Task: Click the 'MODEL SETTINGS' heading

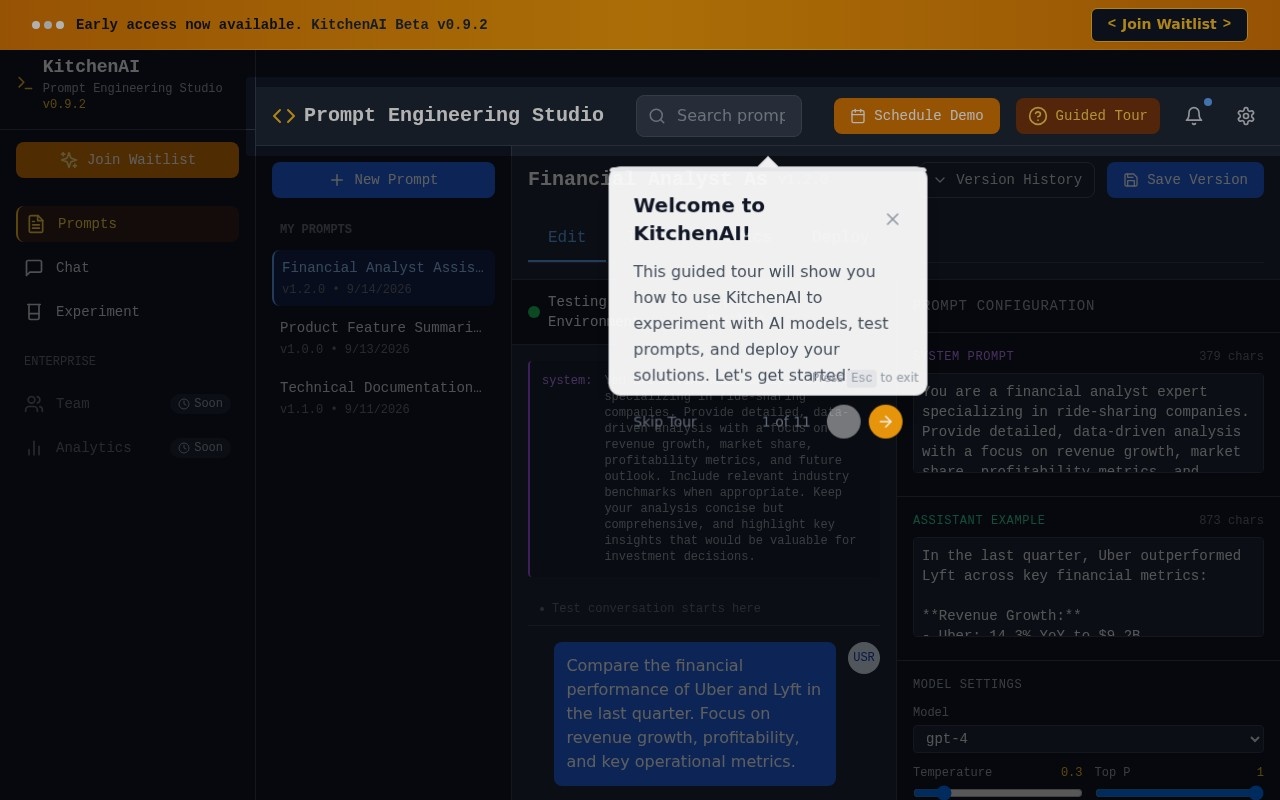Action: pos(967,685)
